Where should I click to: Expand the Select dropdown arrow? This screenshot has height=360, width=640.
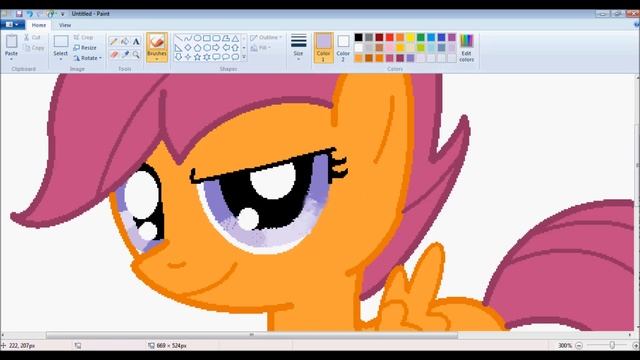pos(60,60)
